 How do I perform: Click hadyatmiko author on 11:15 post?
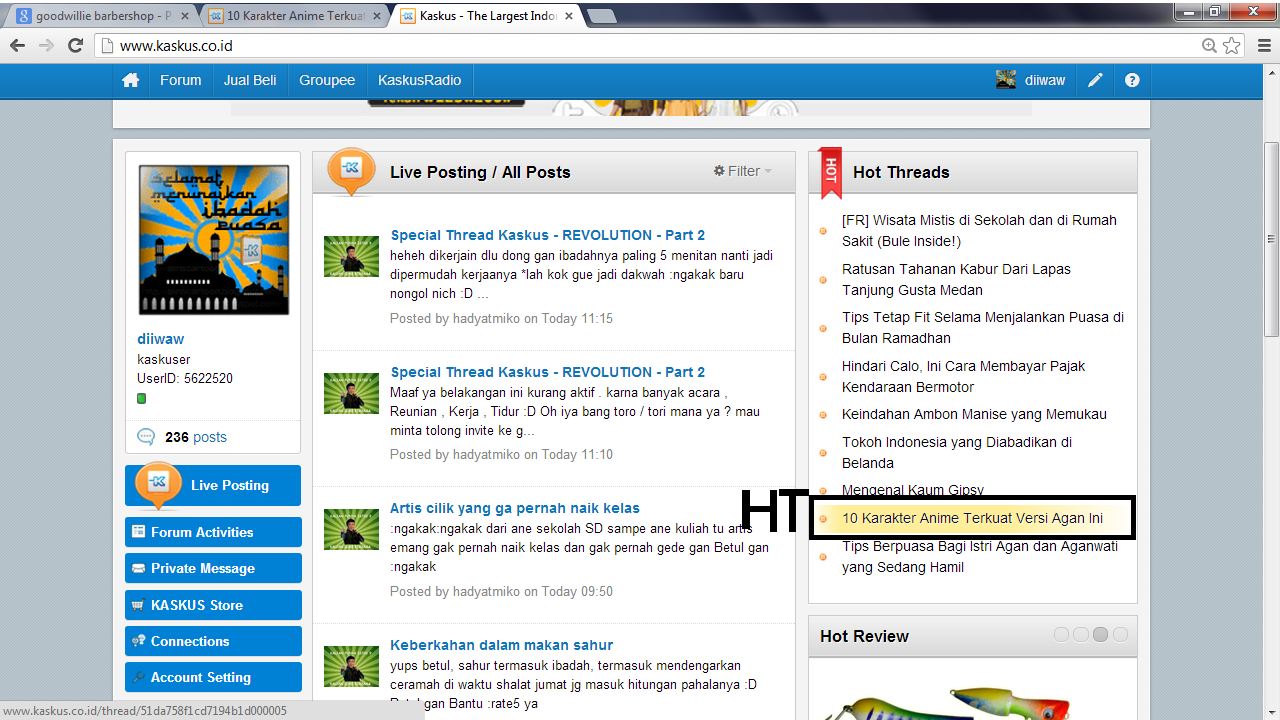pos(486,318)
